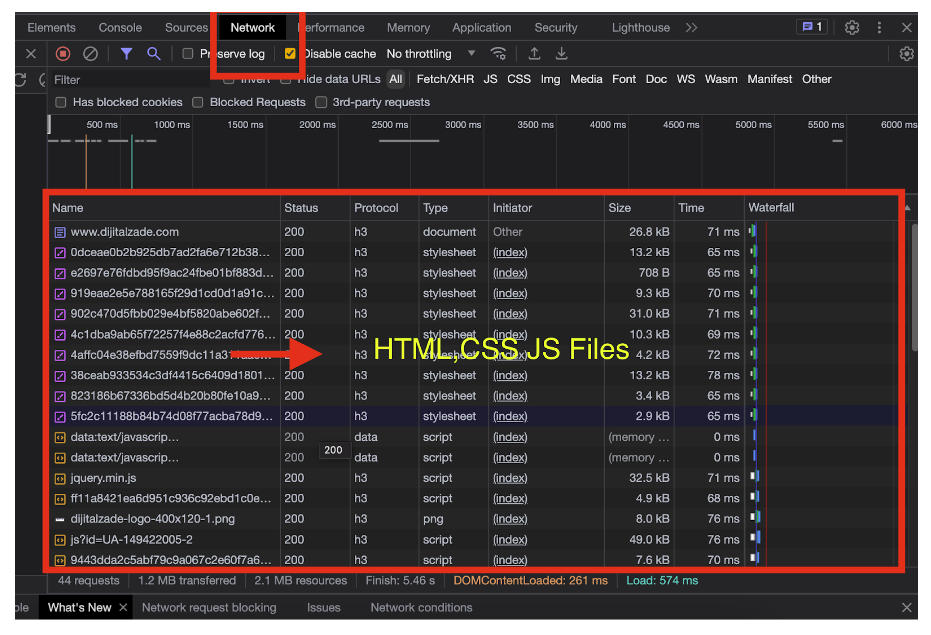Image resolution: width=931 pixels, height=635 pixels.
Task: Clear the network log
Action: point(91,54)
